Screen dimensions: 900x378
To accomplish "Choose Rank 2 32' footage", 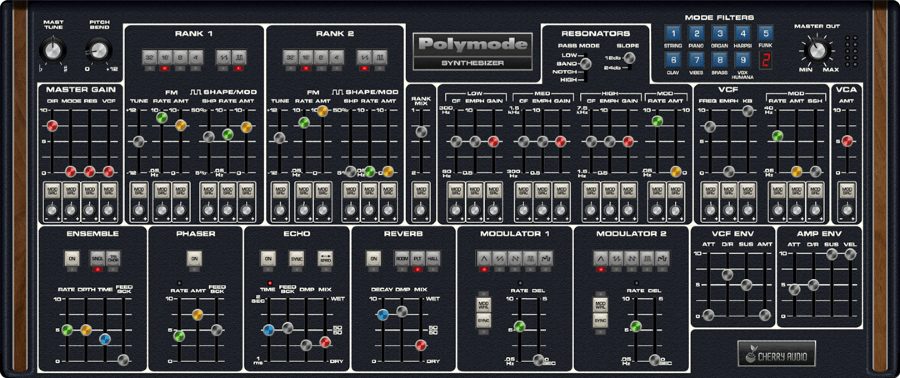I will 290,57.
